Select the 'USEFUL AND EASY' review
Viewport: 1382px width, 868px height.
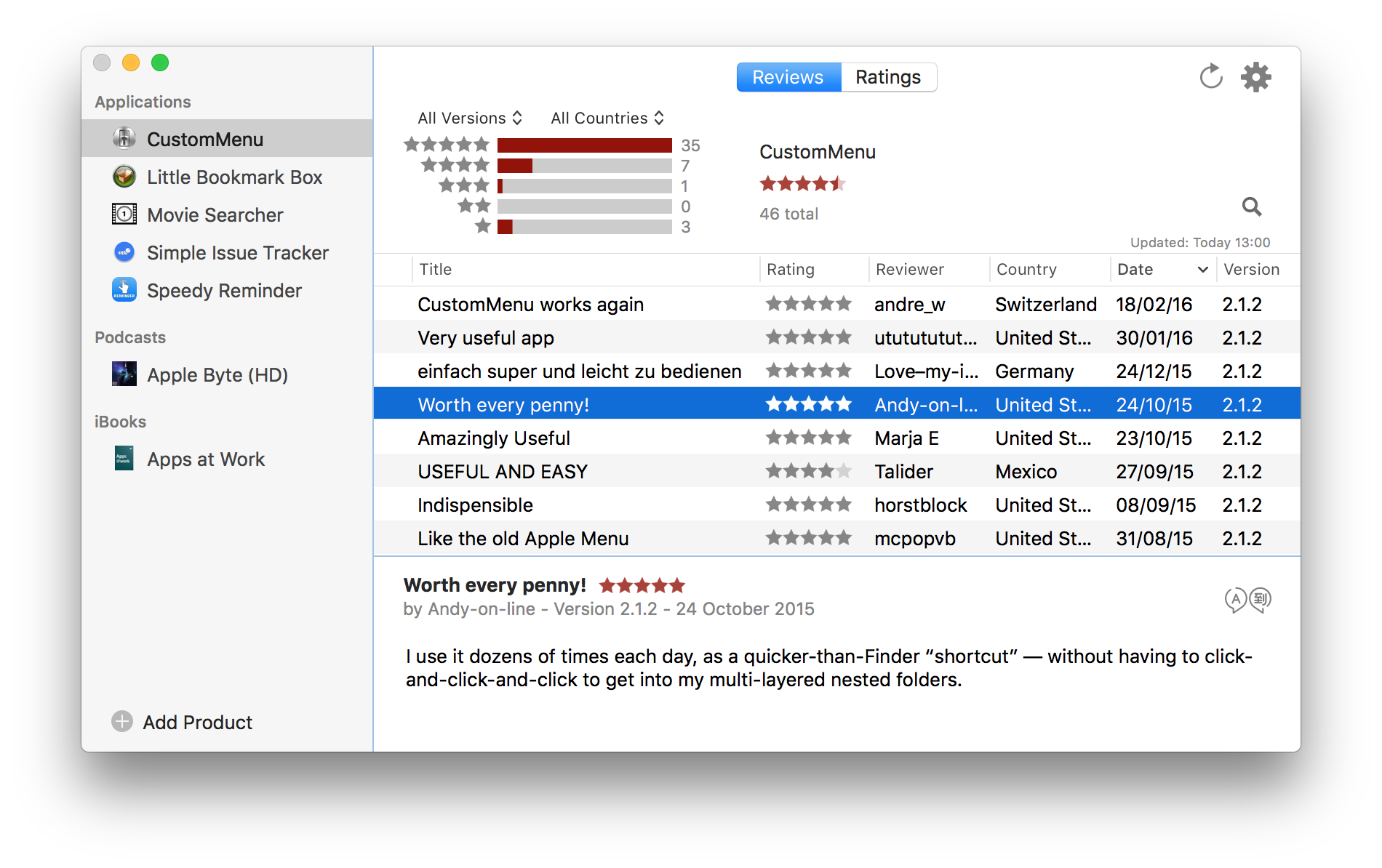tap(836, 471)
